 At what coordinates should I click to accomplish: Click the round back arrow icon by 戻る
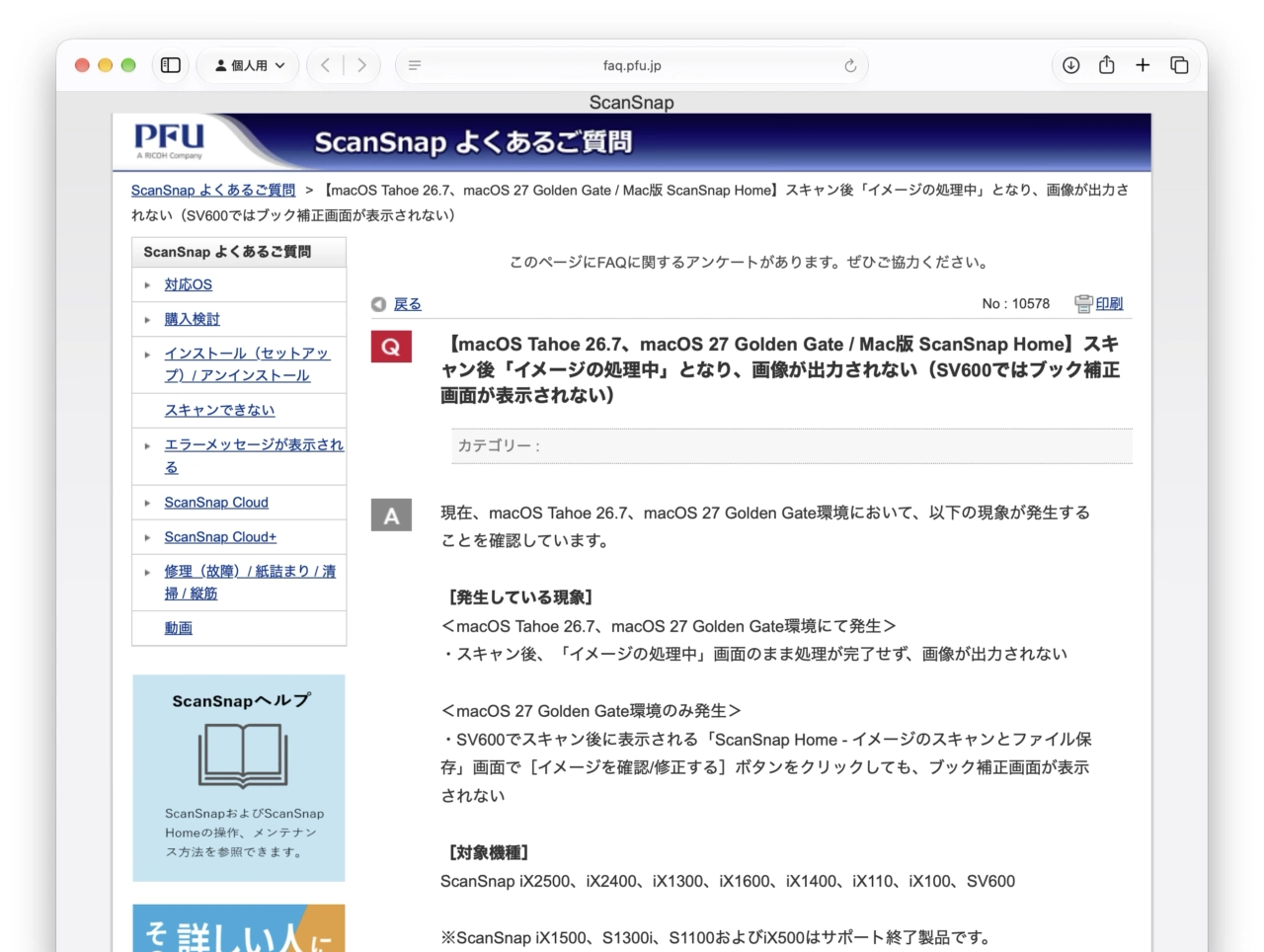378,304
